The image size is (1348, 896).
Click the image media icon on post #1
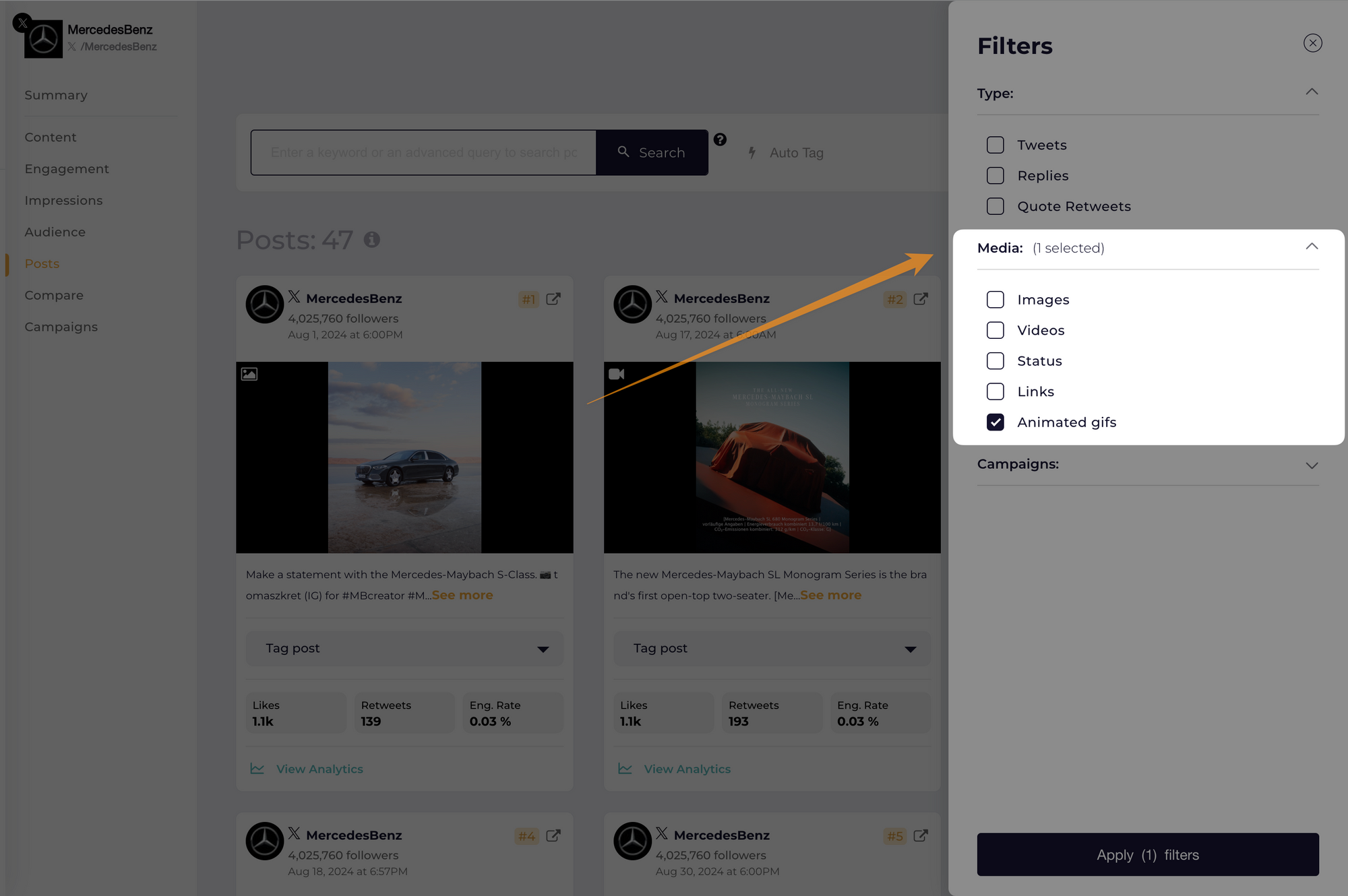[249, 374]
